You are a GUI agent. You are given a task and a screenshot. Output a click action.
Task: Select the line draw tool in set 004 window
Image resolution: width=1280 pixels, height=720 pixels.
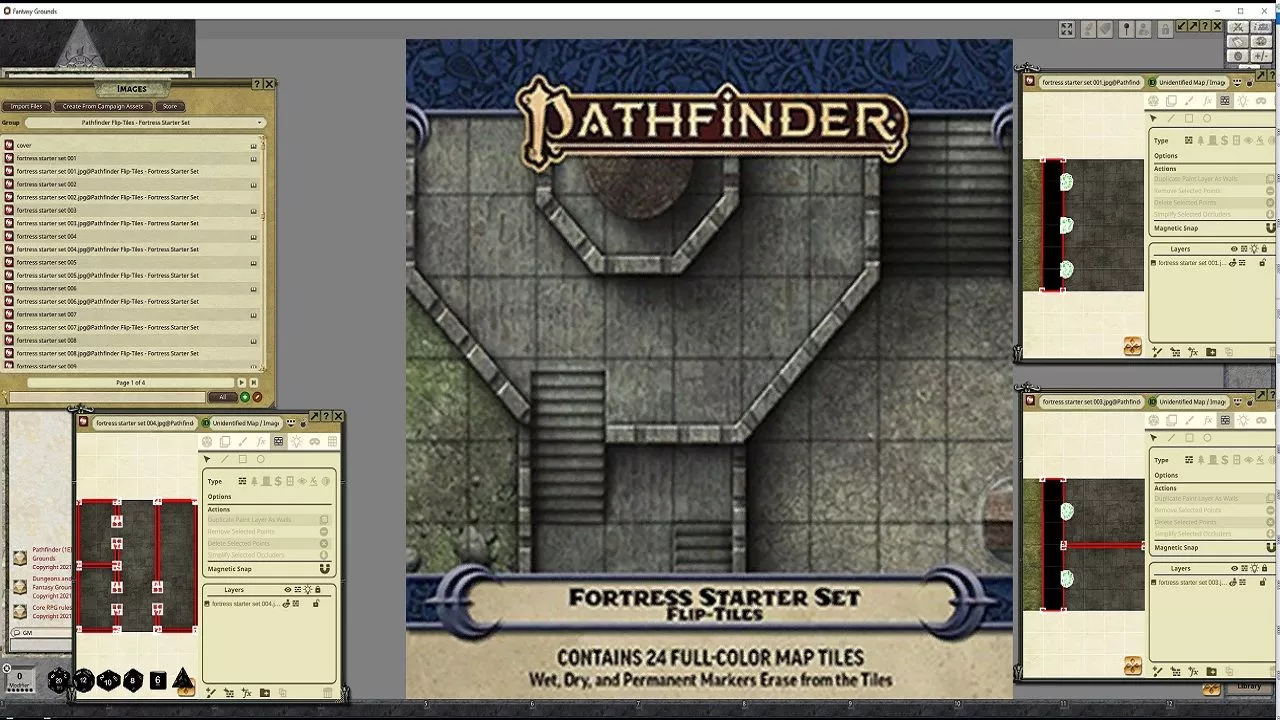pos(224,459)
